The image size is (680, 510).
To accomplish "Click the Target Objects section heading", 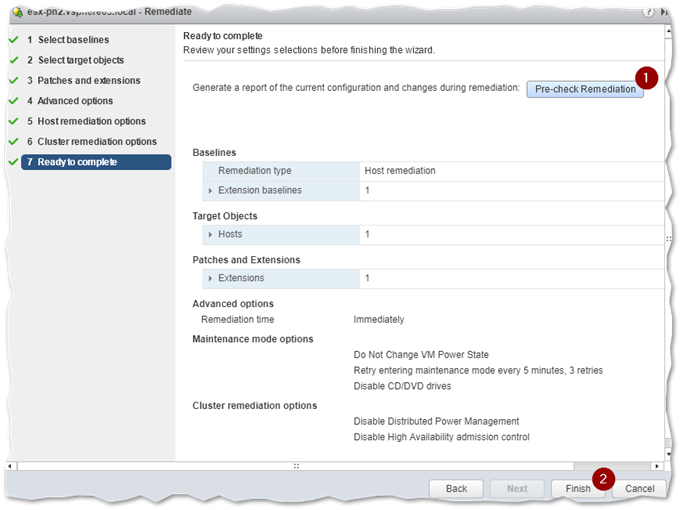I will (x=225, y=216).
